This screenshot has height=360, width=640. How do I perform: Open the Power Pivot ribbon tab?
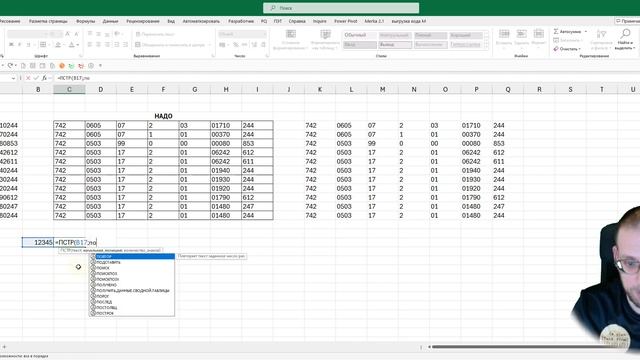point(346,21)
